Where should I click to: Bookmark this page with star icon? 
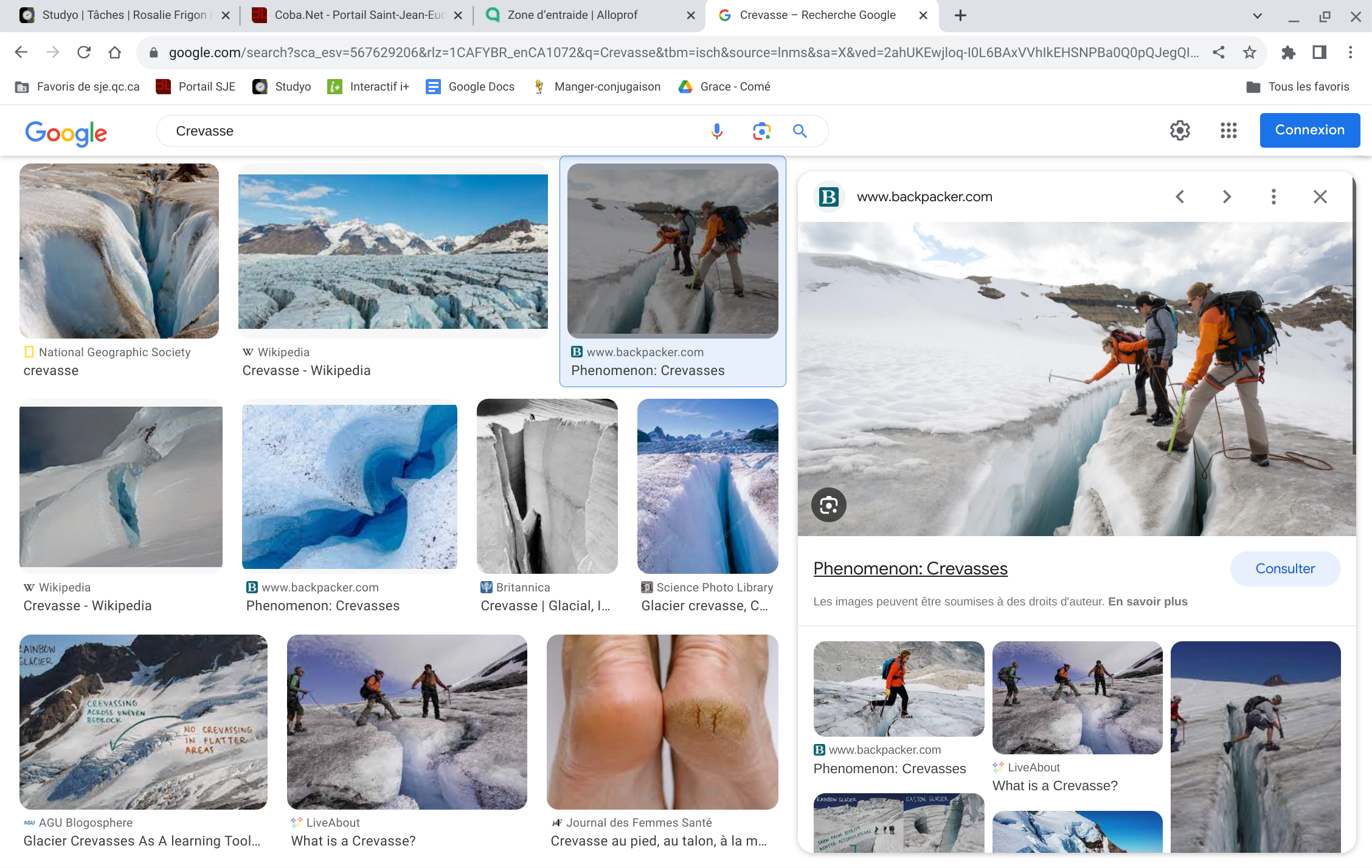tap(1249, 52)
